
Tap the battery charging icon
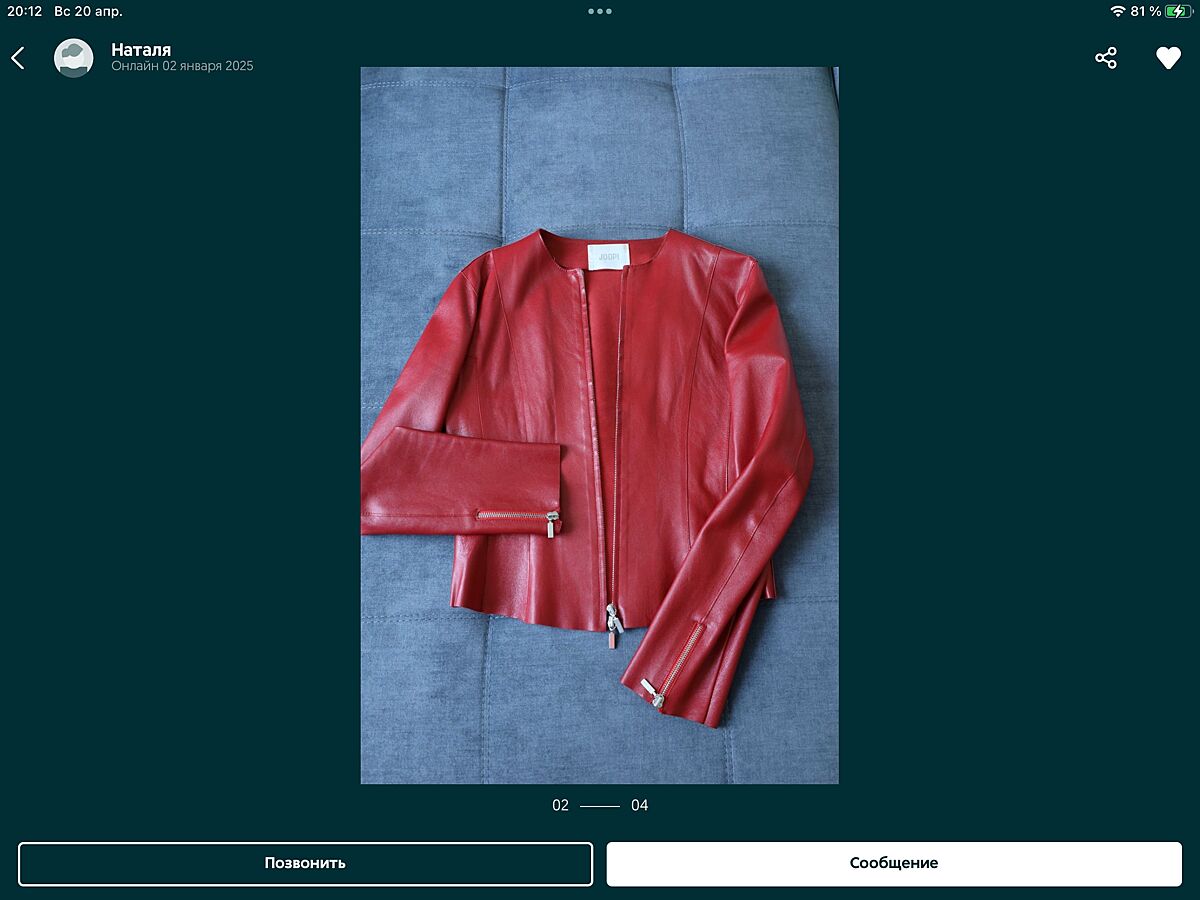click(x=1179, y=11)
